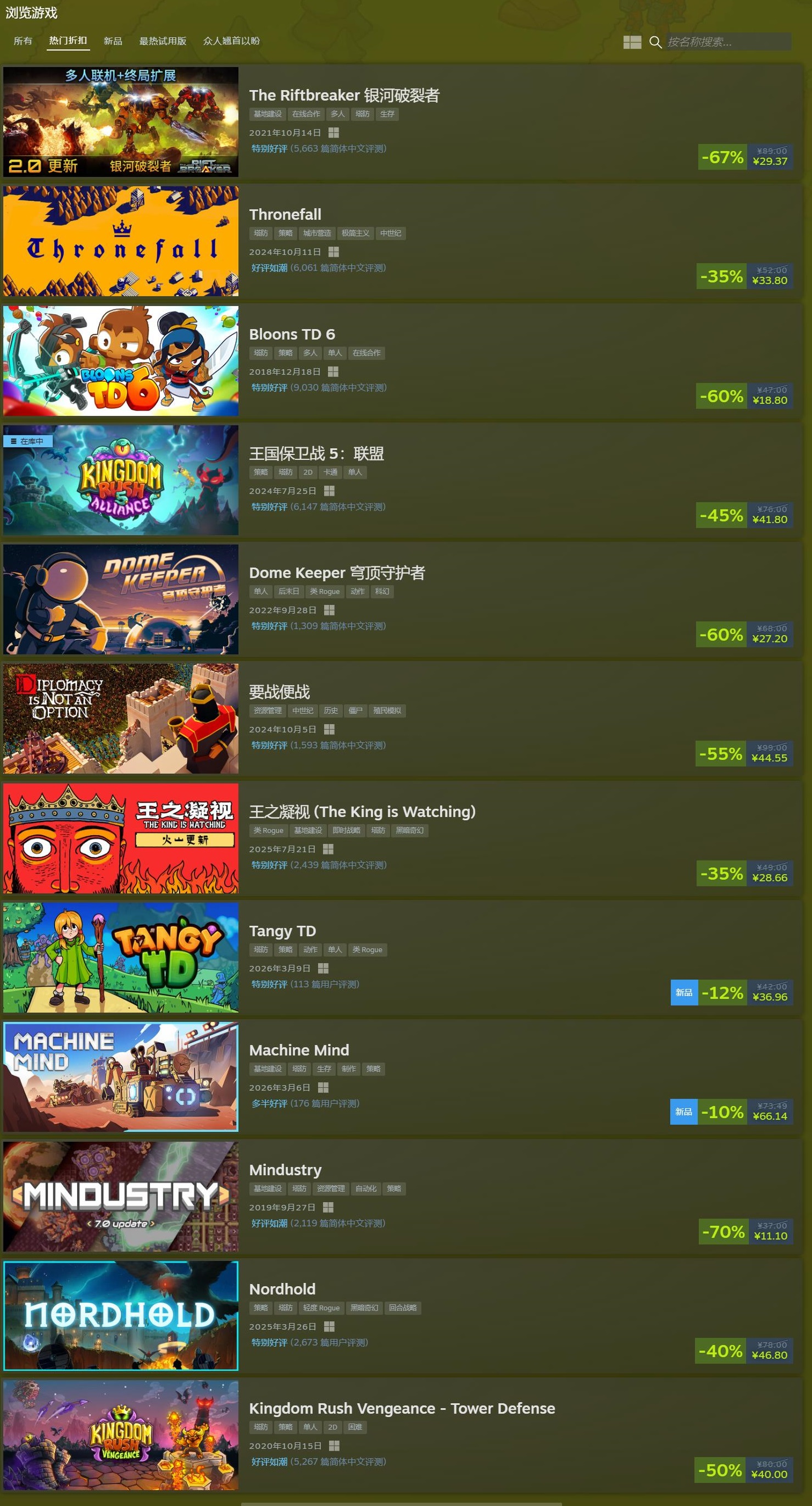Click the 新品 badge on Machine Mind
This screenshot has width=812, height=1506.
tap(683, 1112)
